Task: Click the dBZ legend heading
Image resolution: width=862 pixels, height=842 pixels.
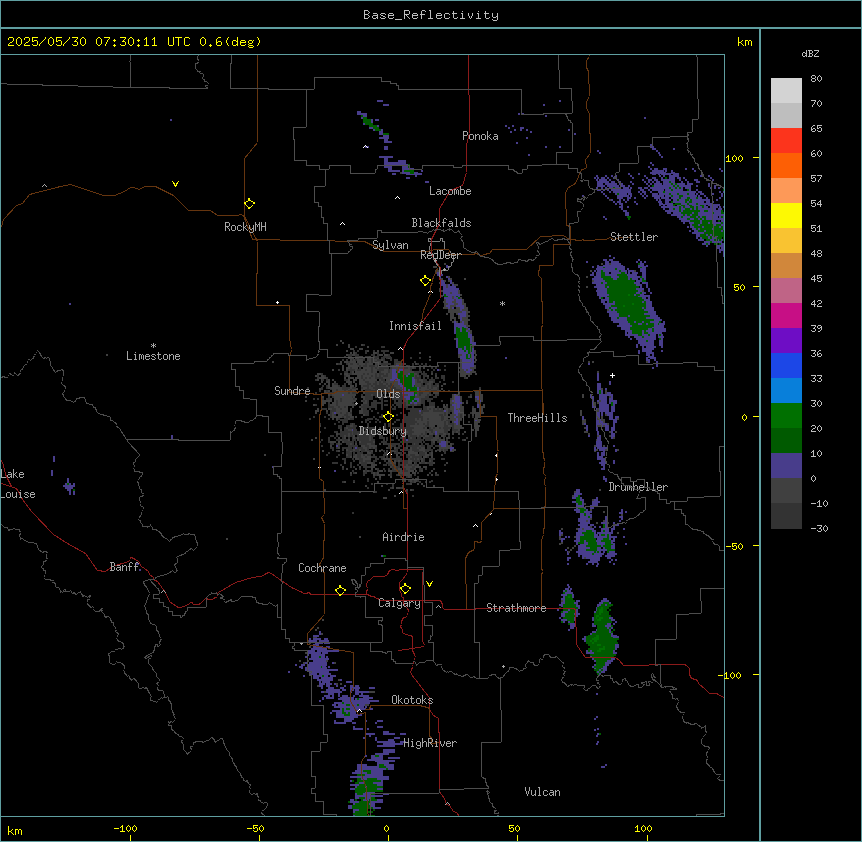Action: tap(810, 53)
